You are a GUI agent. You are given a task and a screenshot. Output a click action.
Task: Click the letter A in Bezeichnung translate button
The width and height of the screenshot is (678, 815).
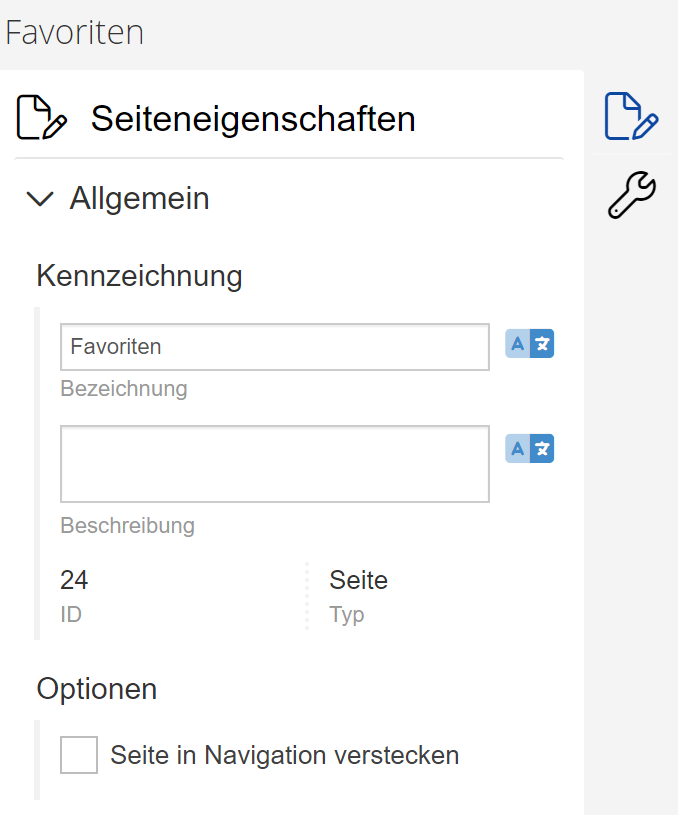point(517,344)
